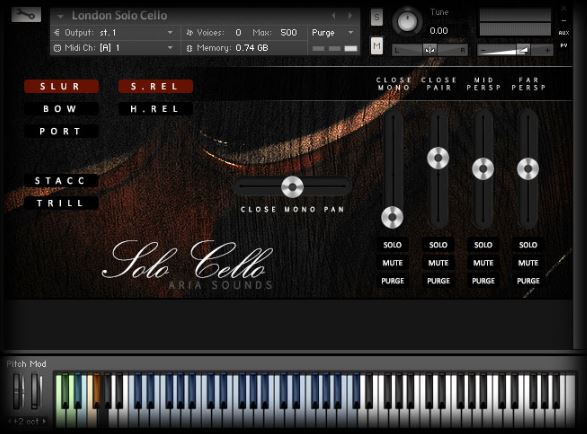Click the Max voices value 500
587x434 pixels.
[288, 33]
